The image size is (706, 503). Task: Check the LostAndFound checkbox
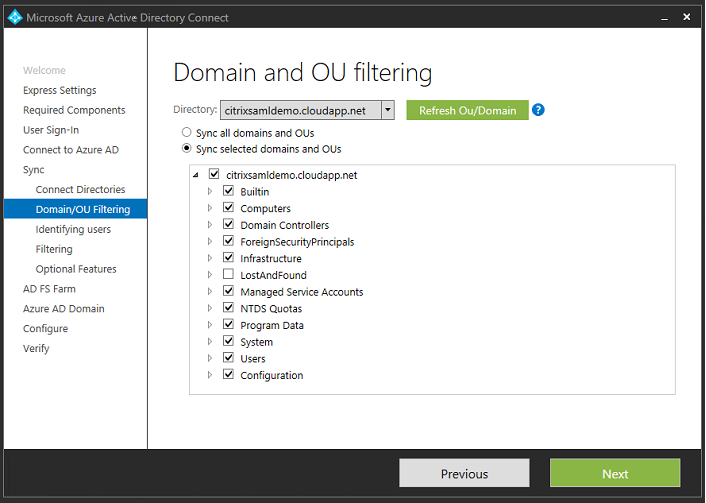click(229, 275)
